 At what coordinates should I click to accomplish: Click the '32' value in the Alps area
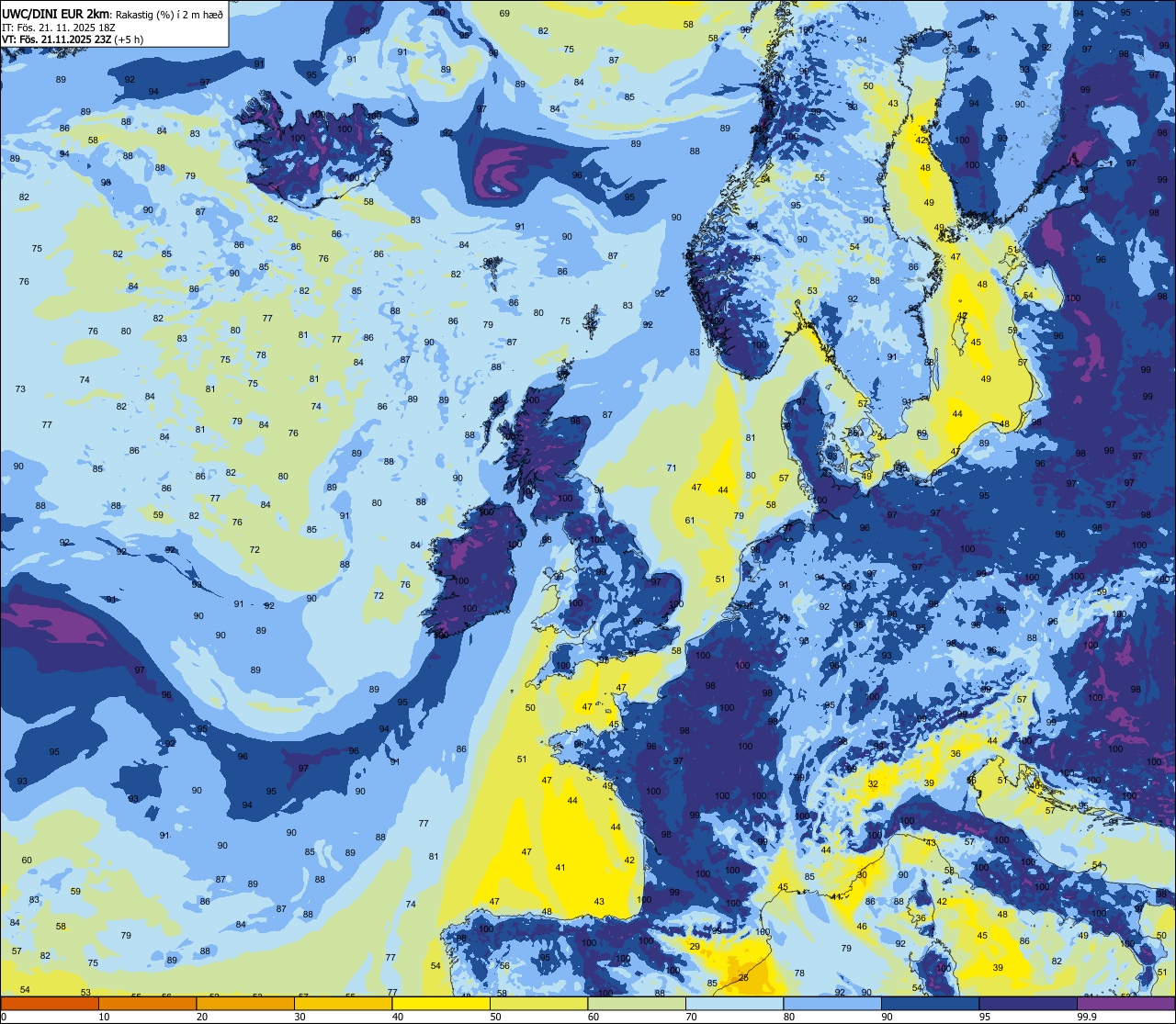pos(873,784)
